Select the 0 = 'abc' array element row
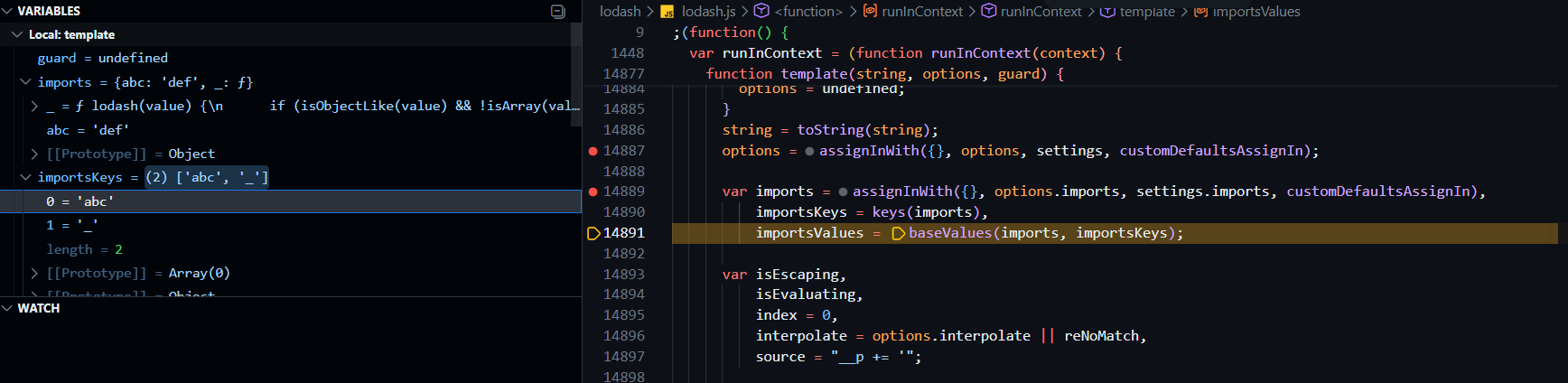 [x=290, y=201]
